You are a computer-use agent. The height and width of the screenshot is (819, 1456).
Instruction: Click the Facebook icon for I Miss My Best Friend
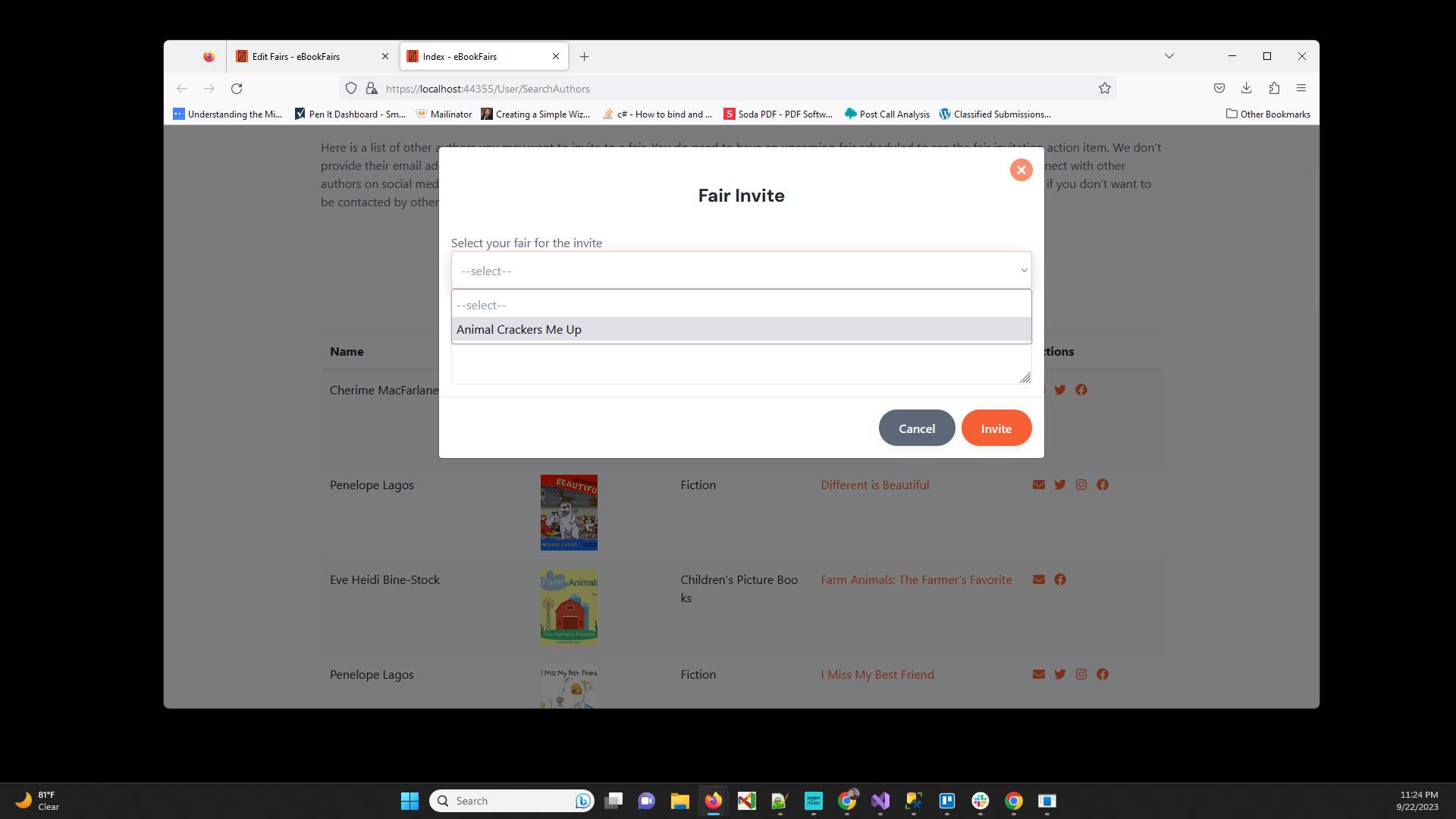point(1103,674)
